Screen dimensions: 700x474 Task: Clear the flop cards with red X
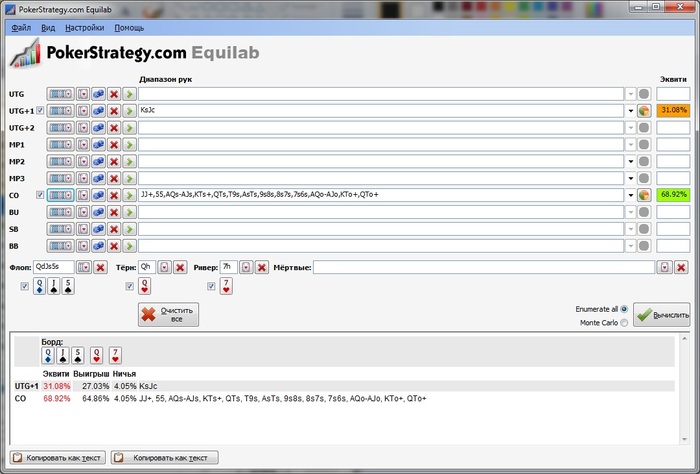pos(100,267)
